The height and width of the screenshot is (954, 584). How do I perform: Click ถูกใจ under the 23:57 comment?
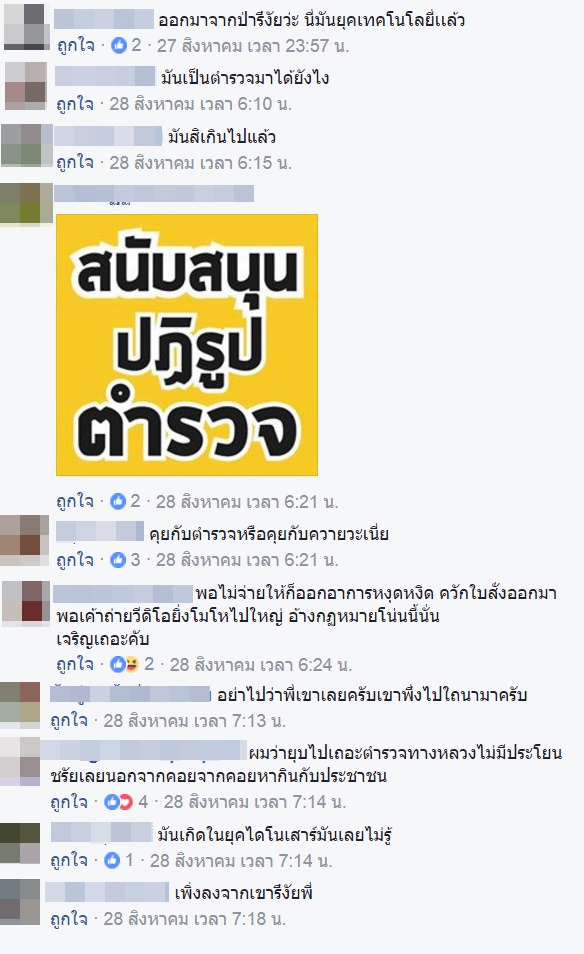click(75, 46)
